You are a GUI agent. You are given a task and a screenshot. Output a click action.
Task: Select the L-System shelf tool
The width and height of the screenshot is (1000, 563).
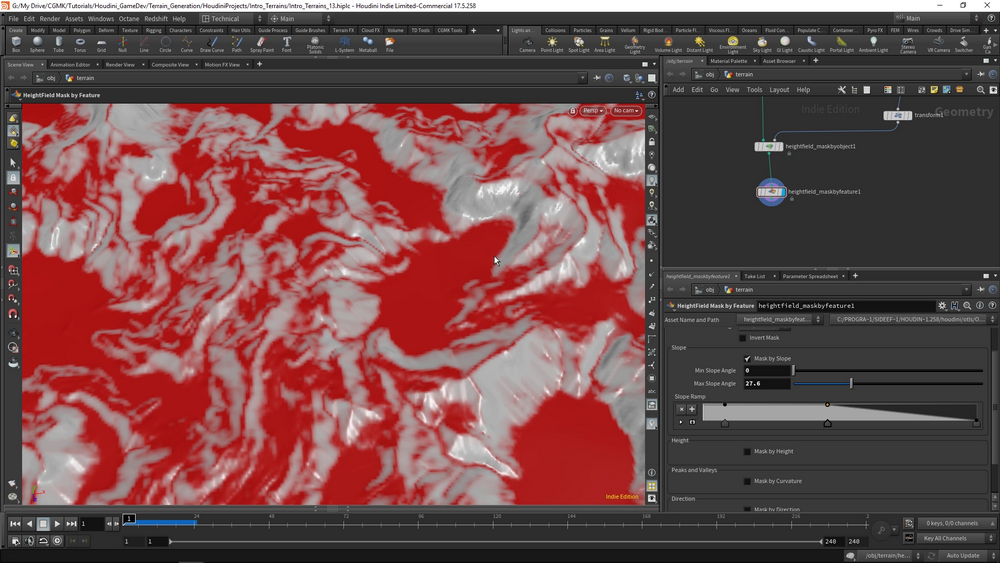[x=344, y=44]
